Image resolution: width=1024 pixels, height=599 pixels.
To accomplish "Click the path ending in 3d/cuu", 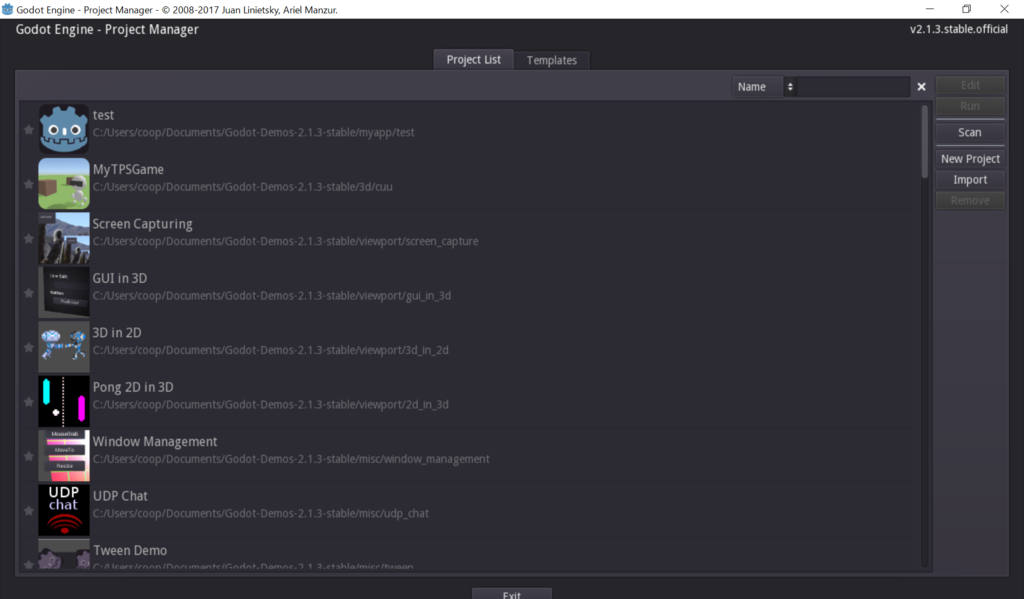I will tap(242, 187).
